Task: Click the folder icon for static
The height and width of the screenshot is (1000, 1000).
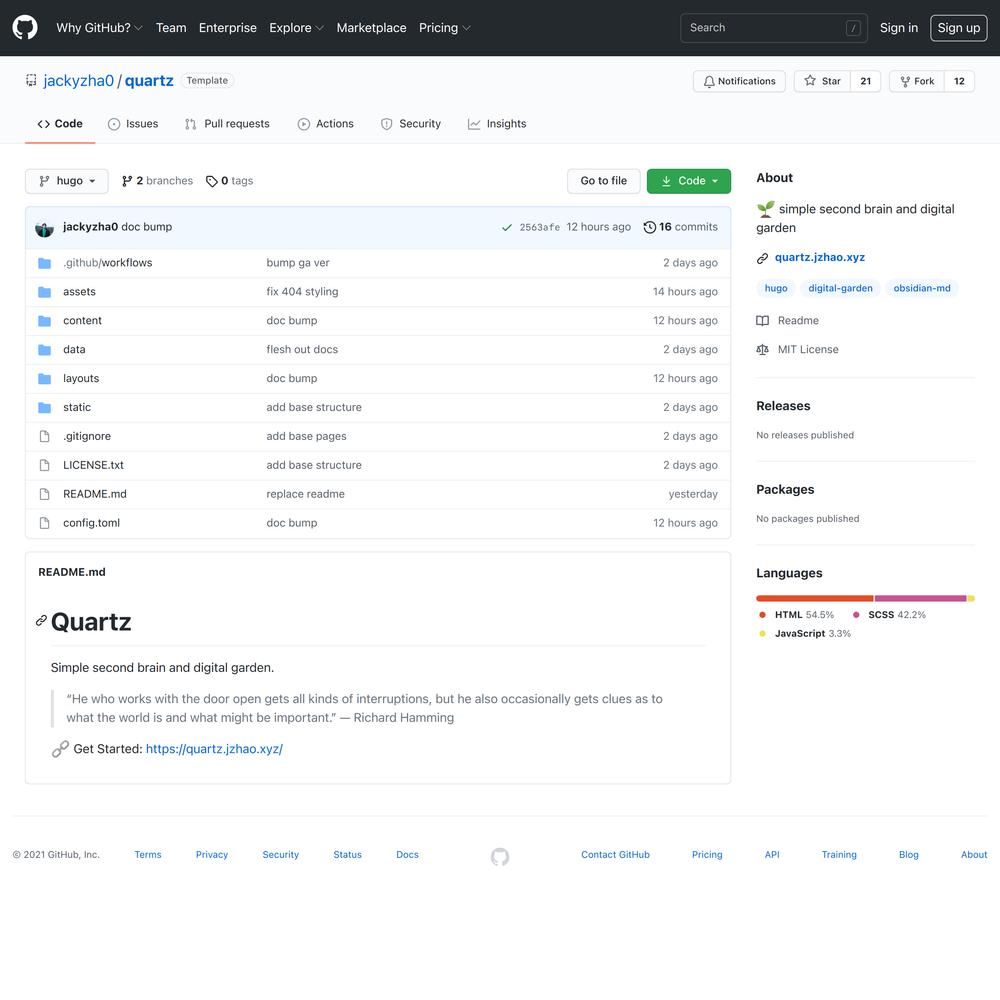Action: pos(44,407)
